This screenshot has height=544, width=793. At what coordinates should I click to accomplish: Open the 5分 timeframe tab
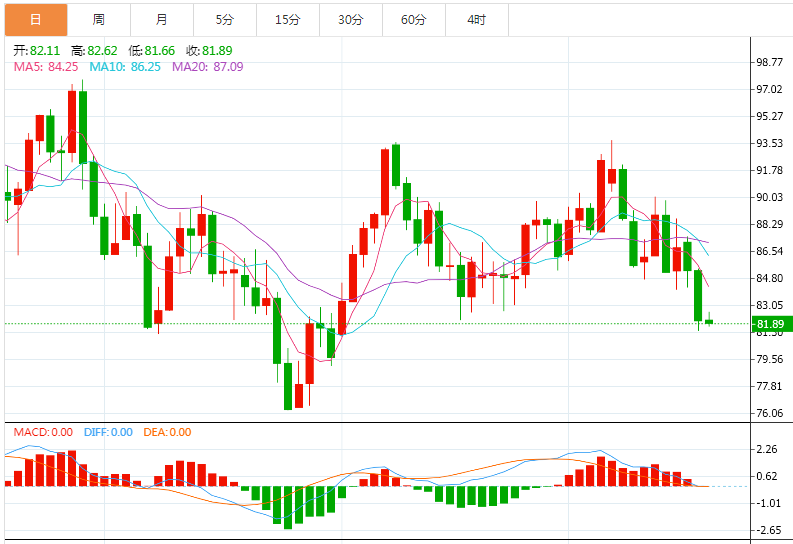click(x=225, y=20)
